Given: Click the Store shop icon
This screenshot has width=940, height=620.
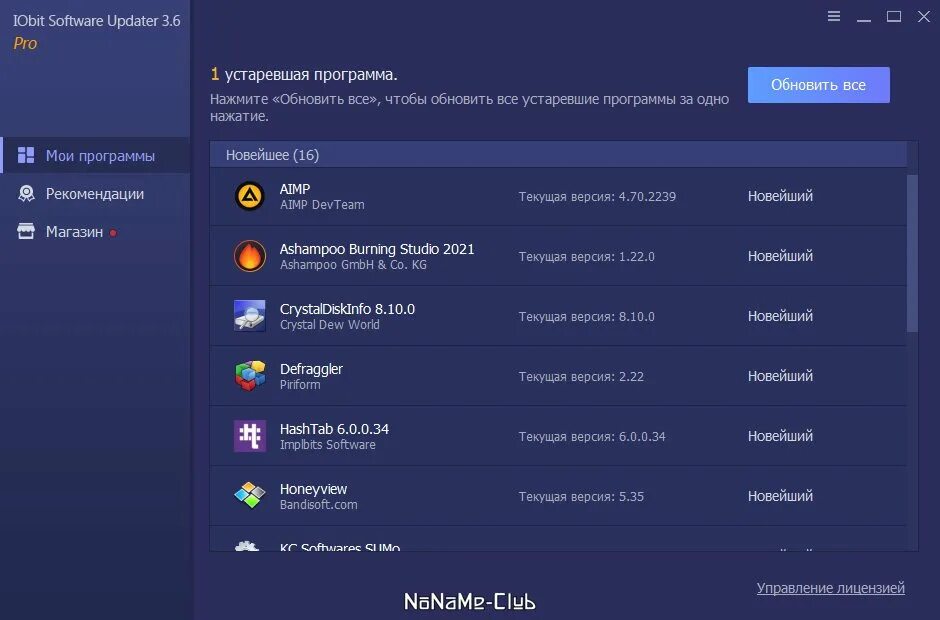Looking at the screenshot, I should [26, 231].
